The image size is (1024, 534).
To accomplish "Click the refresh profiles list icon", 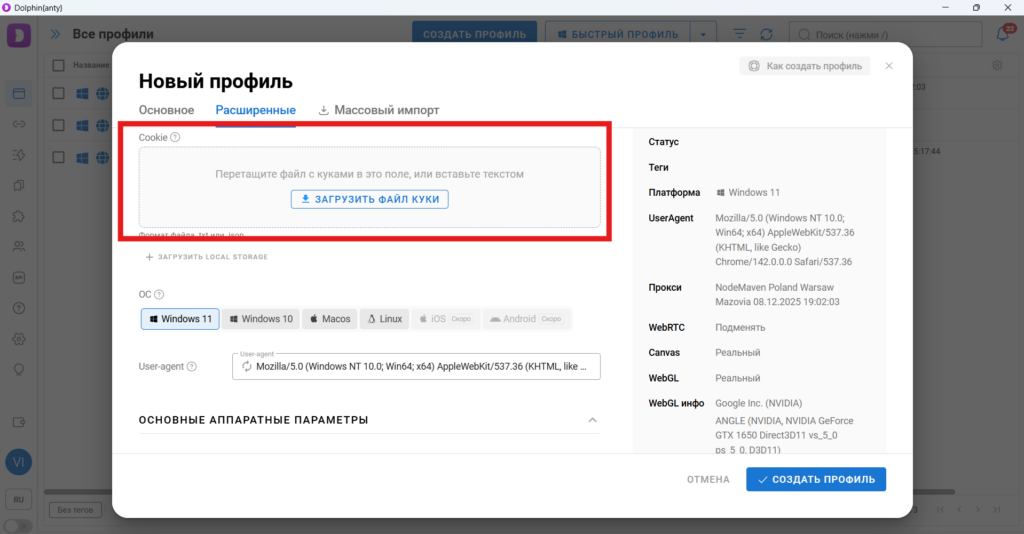I will [x=766, y=34].
